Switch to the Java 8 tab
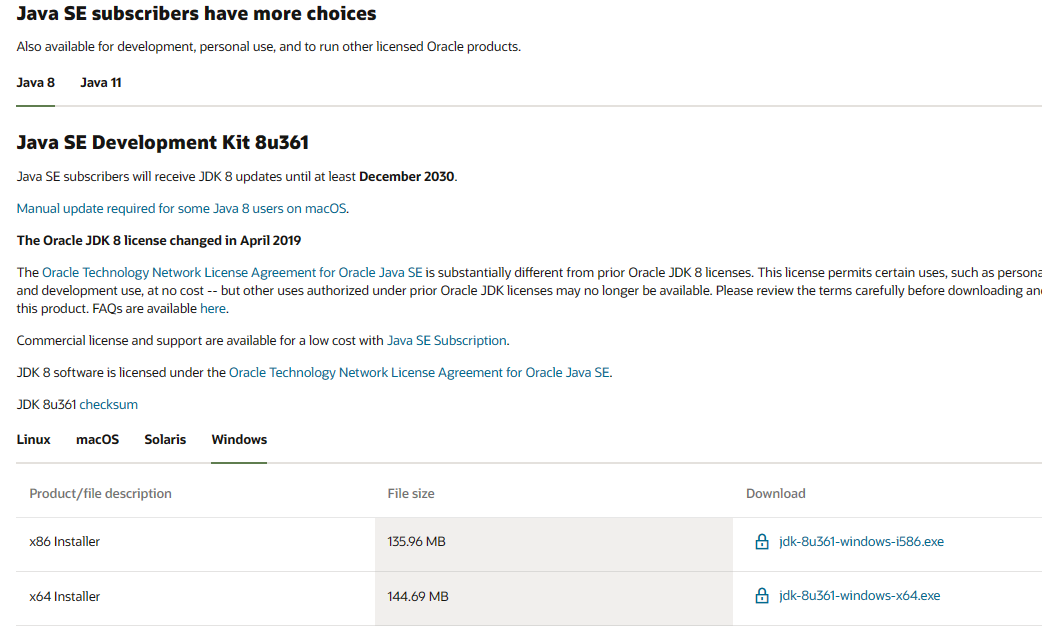 click(x=36, y=83)
